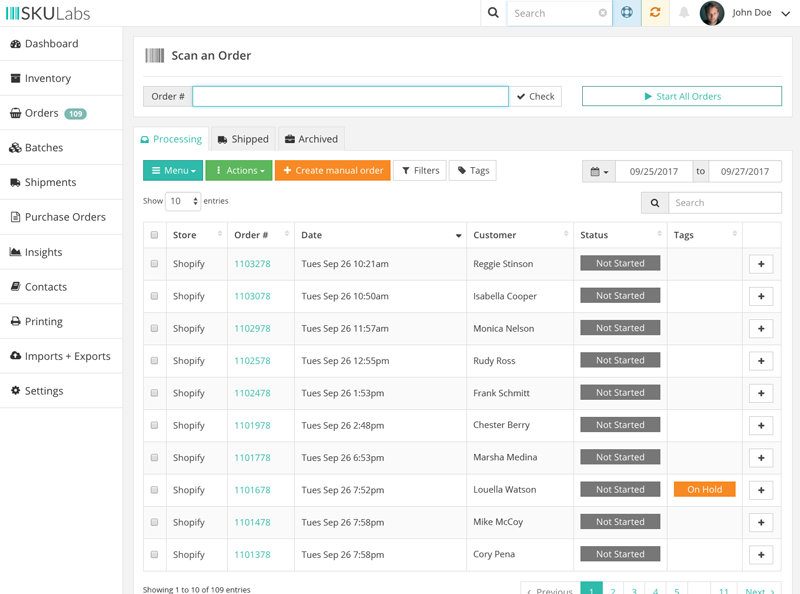Click the start date field 09/25/2017
This screenshot has height=594, width=800.
click(654, 171)
